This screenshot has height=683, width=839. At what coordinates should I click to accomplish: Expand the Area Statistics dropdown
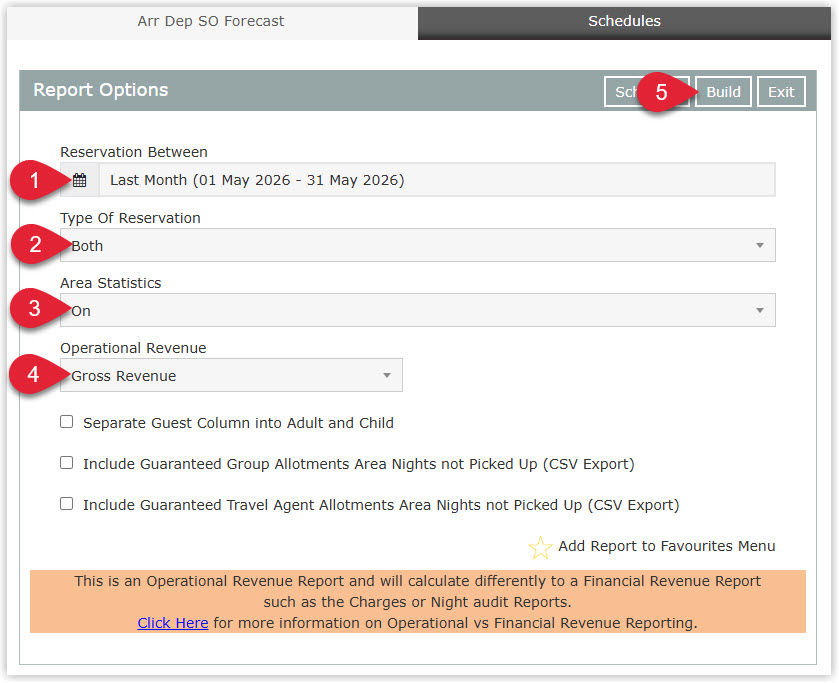417,310
